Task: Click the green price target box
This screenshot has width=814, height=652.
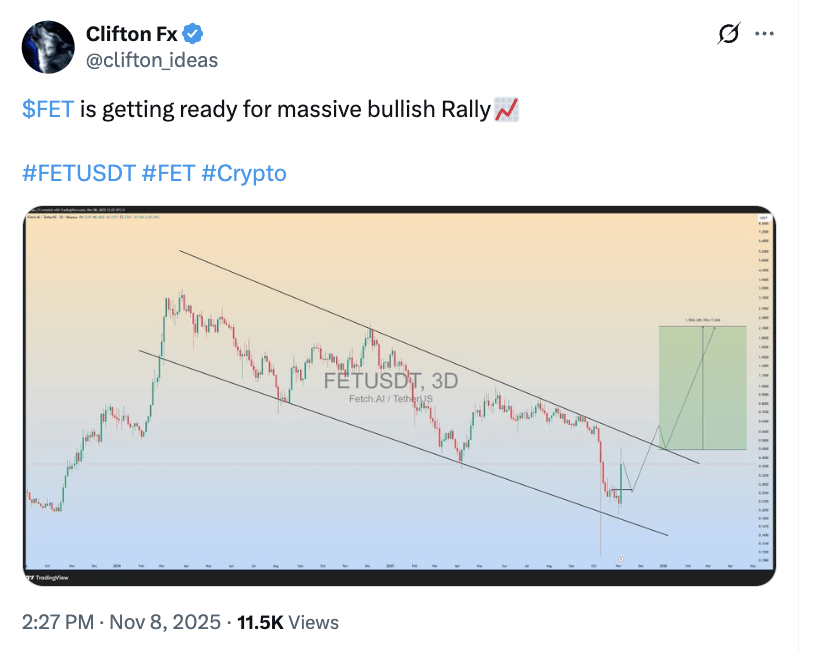Action: 702,387
